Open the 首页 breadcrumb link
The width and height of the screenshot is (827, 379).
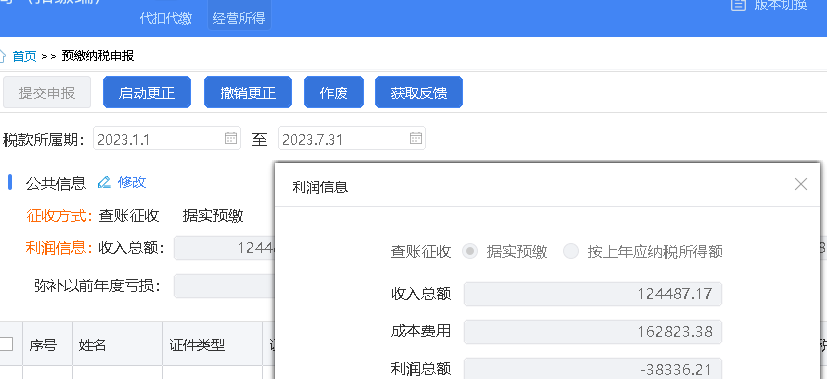(24, 56)
